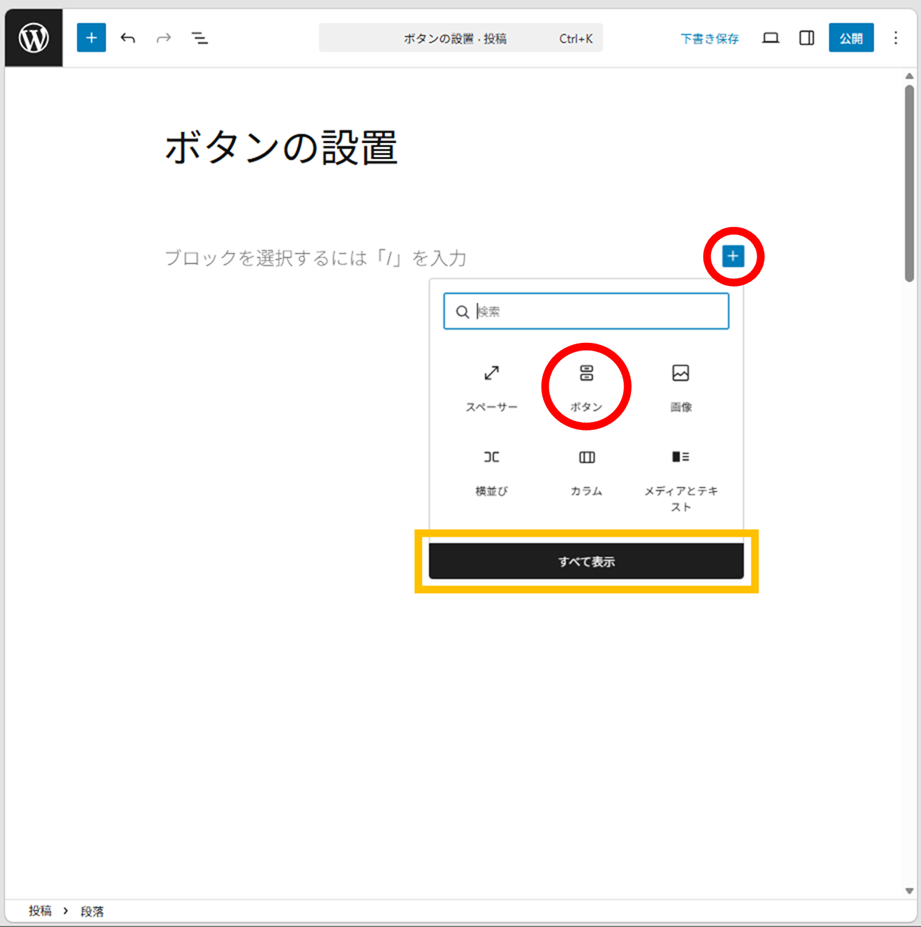The width and height of the screenshot is (921, 927).
Task: Click the 公開 publish button
Action: coord(851,38)
